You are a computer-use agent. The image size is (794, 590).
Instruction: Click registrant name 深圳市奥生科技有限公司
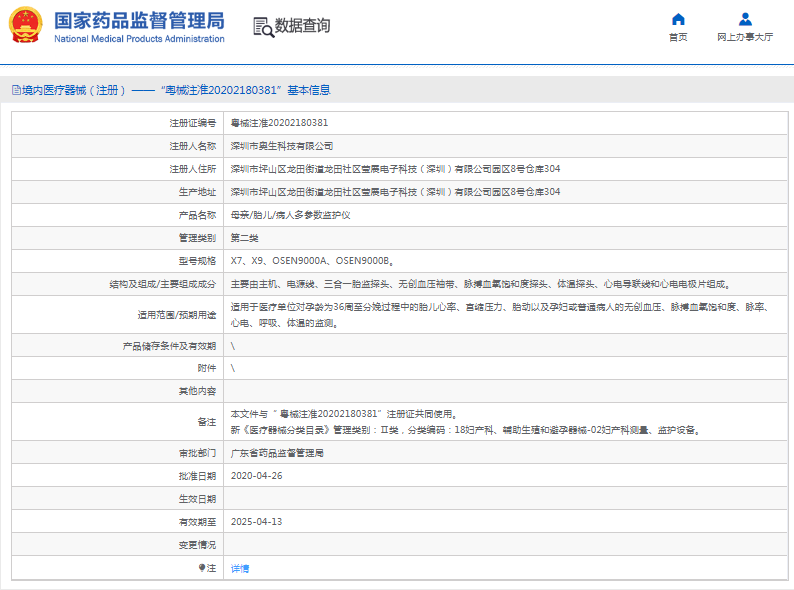pos(282,146)
